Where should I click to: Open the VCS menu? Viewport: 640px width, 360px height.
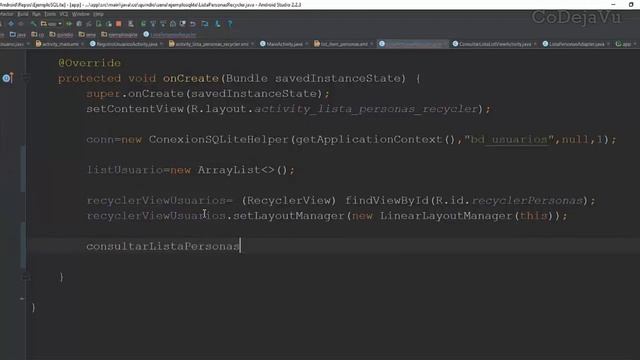pos(64,14)
